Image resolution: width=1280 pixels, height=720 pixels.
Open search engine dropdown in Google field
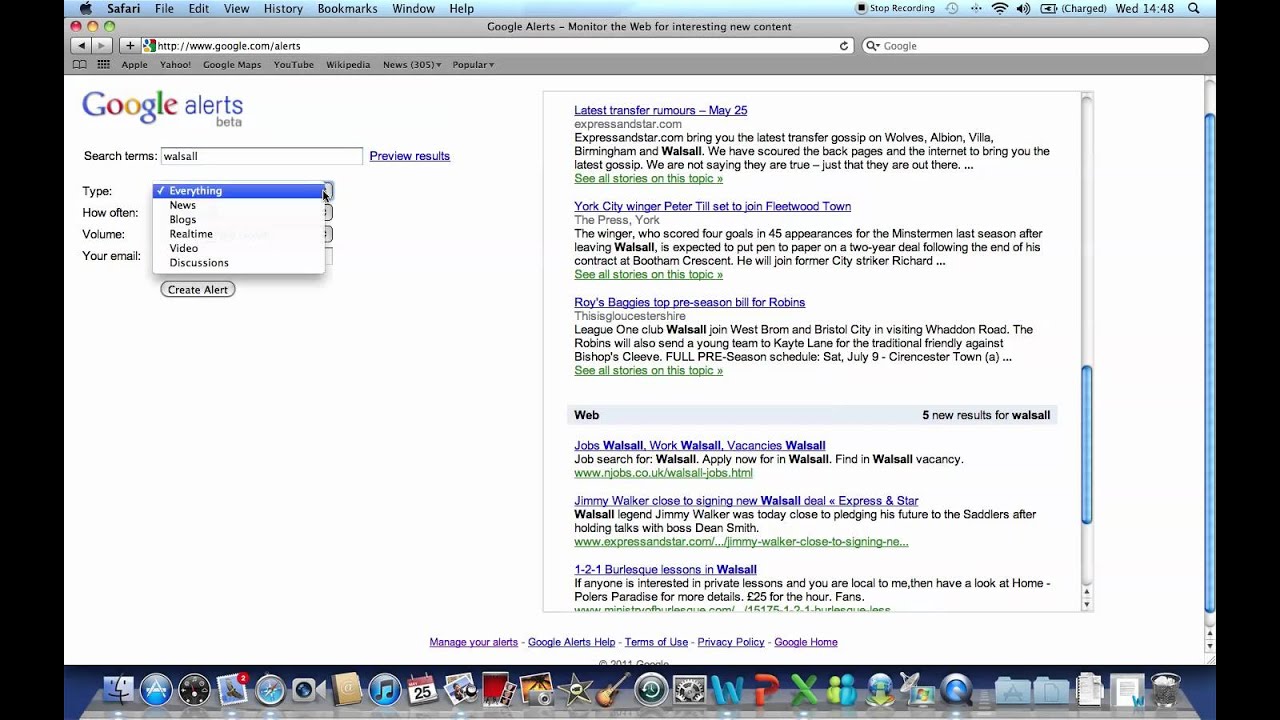click(873, 46)
